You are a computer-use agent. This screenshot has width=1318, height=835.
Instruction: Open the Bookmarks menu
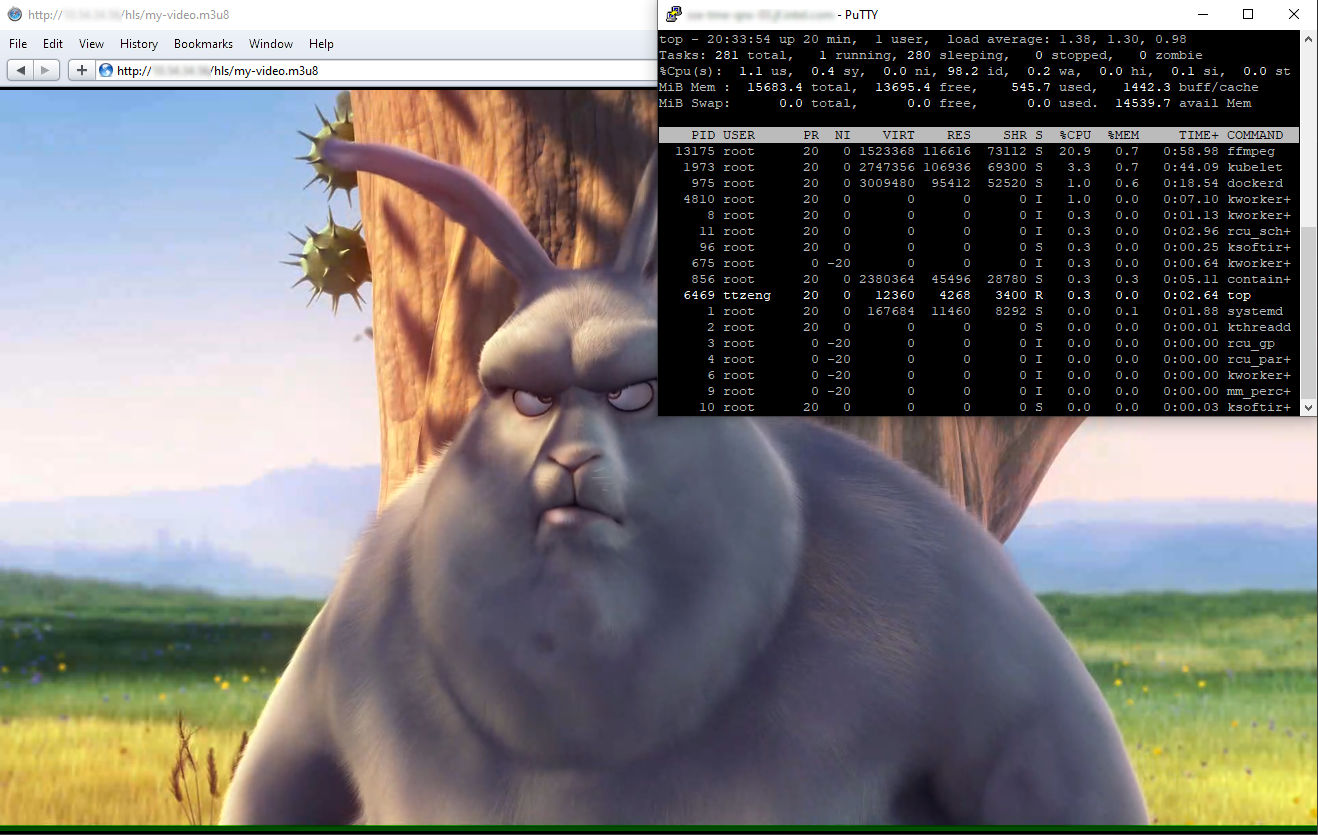click(x=203, y=44)
